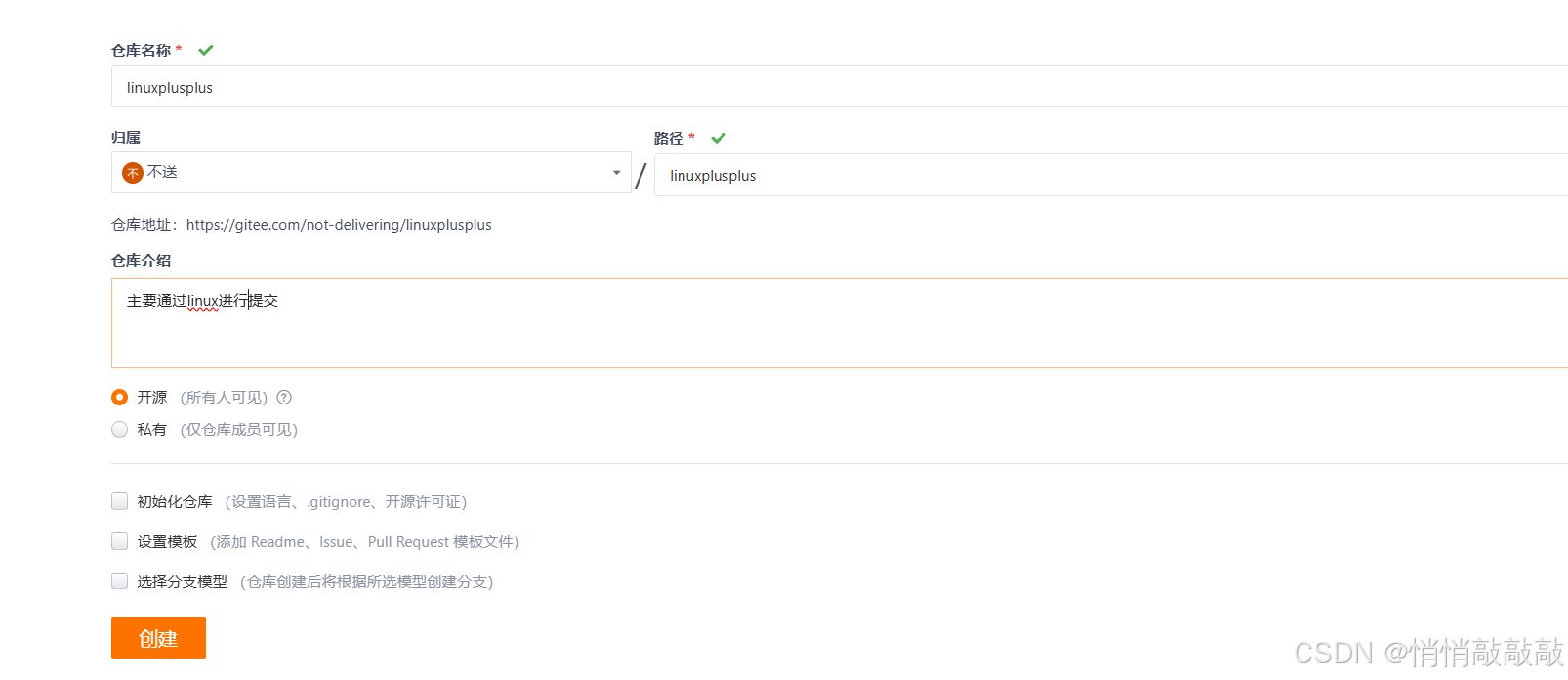Image resolution: width=1568 pixels, height=680 pixels.
Task: Select the 开源 radio button
Action: click(x=120, y=397)
